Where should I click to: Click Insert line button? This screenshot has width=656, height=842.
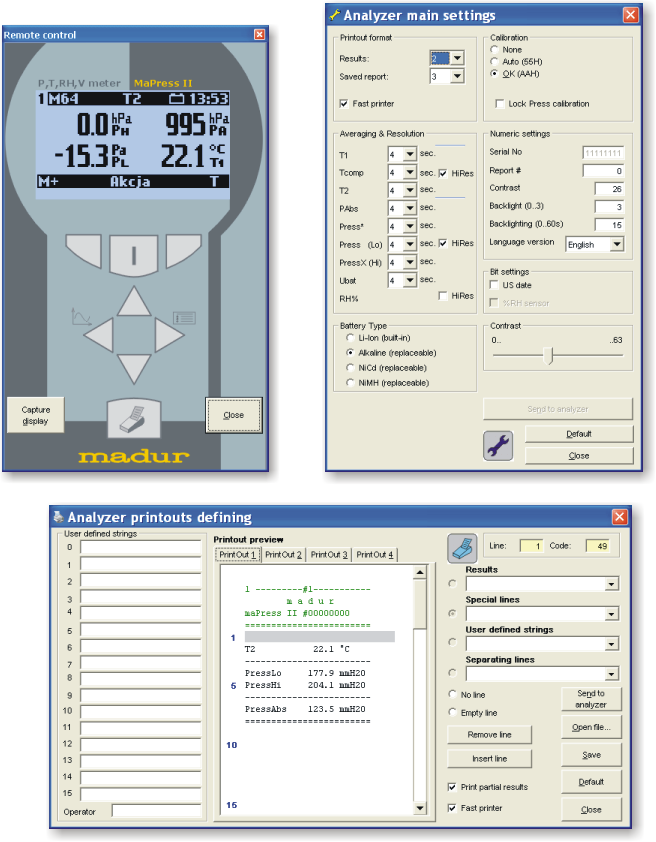(490, 759)
